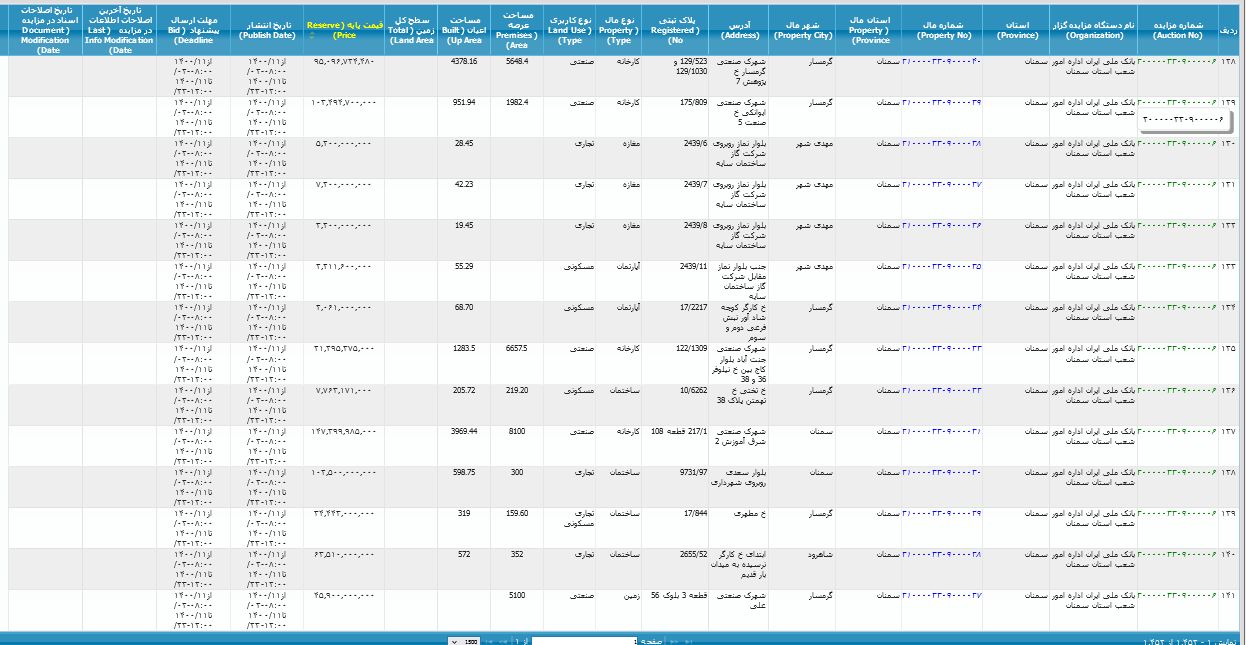This screenshot has width=1246, height=645.
Task: Open property number link in row 135
Action: coord(942,349)
